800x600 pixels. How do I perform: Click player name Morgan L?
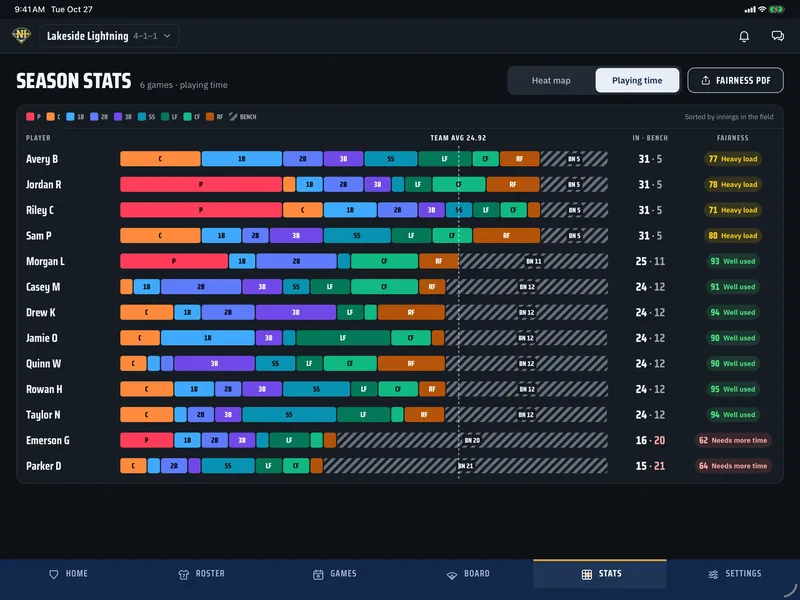pyautogui.click(x=45, y=261)
